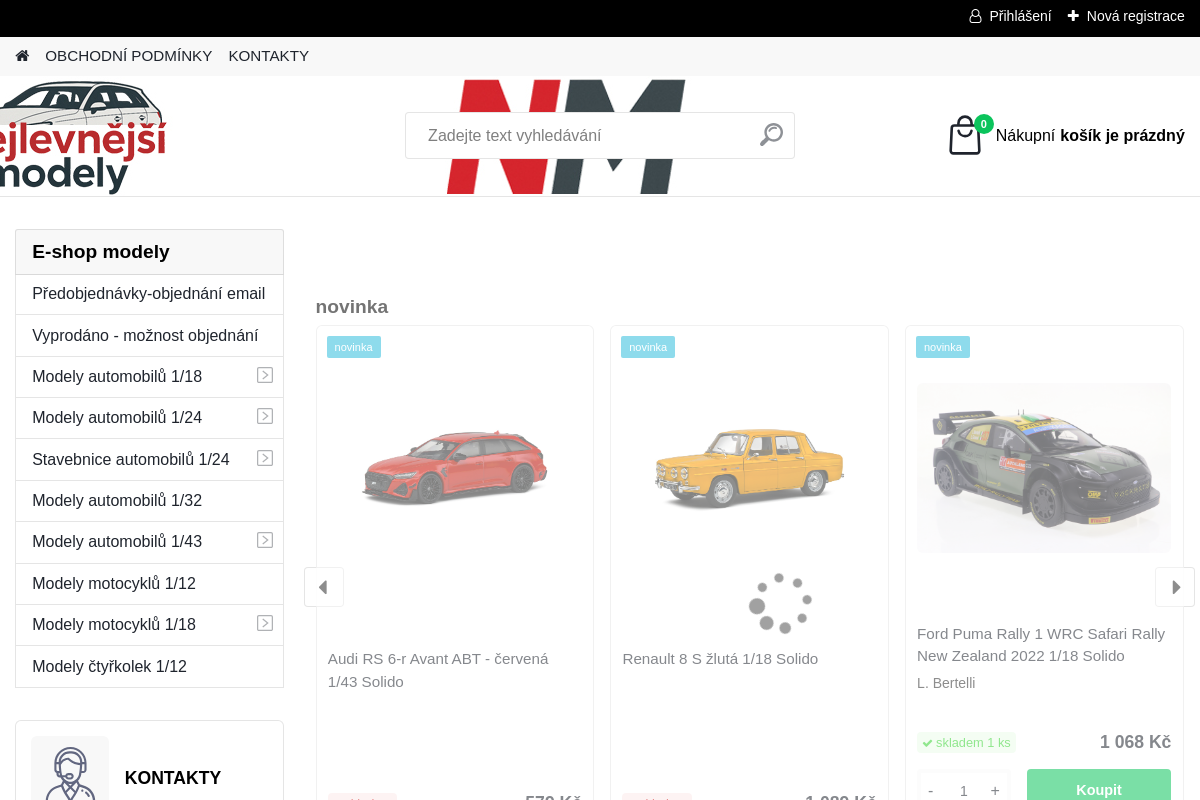
Task: Increase Ford Puma quantity with plus
Action: (995, 790)
